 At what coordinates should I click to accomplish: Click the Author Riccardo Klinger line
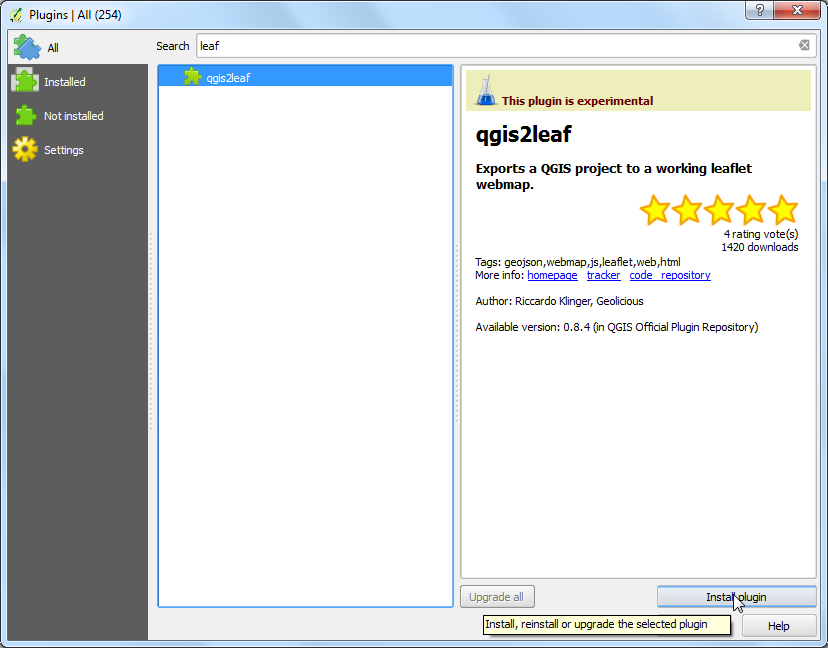pyautogui.click(x=559, y=301)
